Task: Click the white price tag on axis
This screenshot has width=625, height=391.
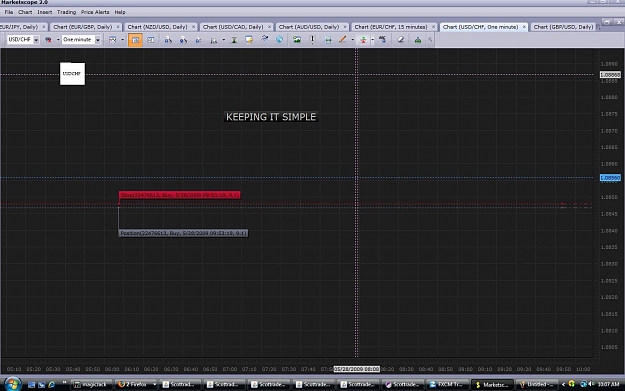Action: click(610, 75)
